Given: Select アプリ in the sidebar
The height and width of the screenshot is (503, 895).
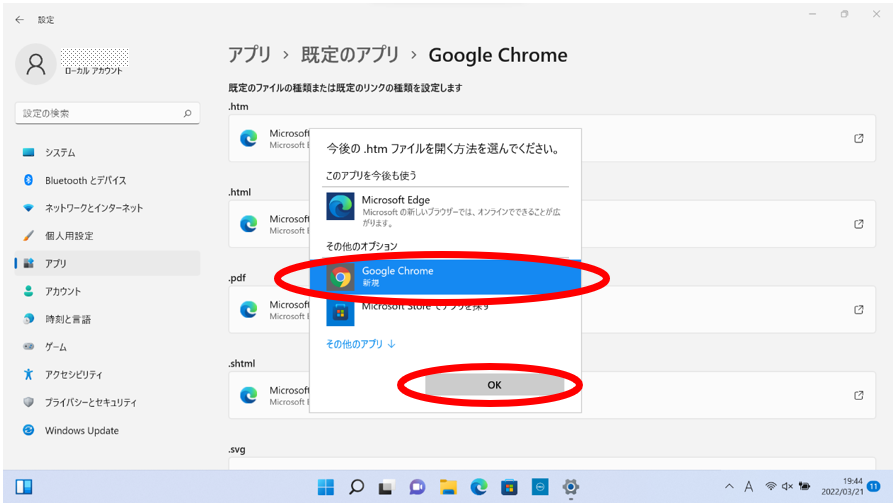Looking at the screenshot, I should coord(107,263).
